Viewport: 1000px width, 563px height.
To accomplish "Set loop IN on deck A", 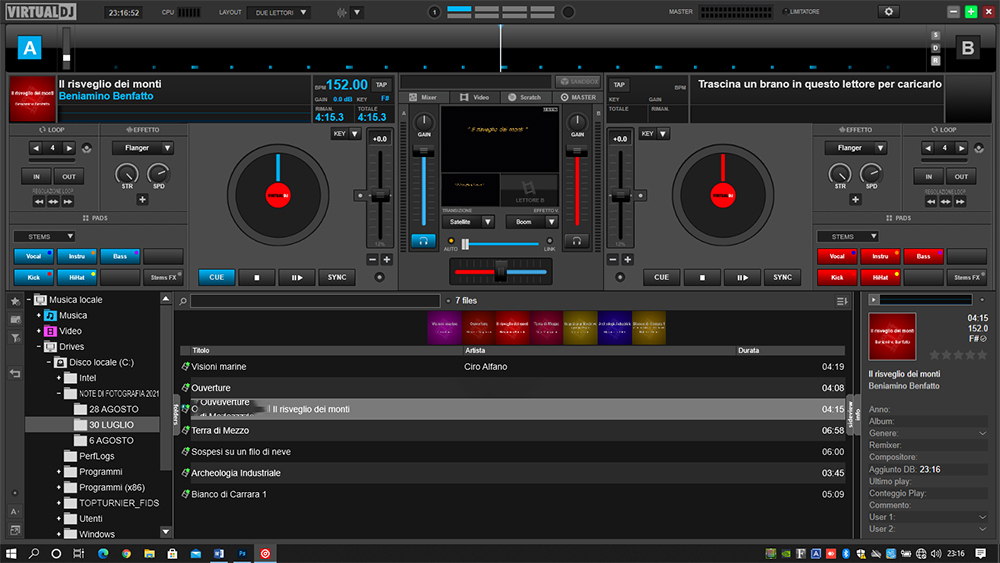I will click(36, 177).
